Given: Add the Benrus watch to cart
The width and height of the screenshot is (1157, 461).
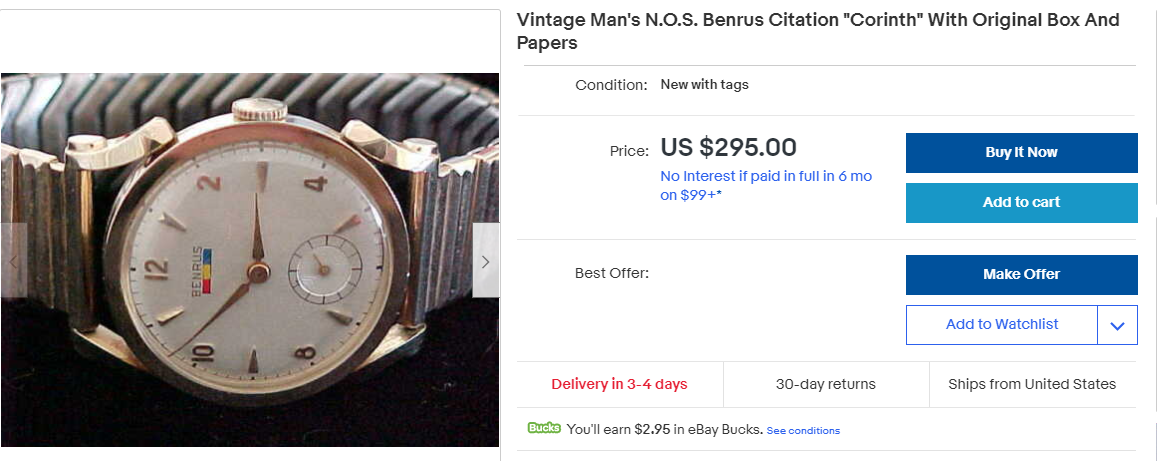Looking at the screenshot, I should tap(1021, 202).
